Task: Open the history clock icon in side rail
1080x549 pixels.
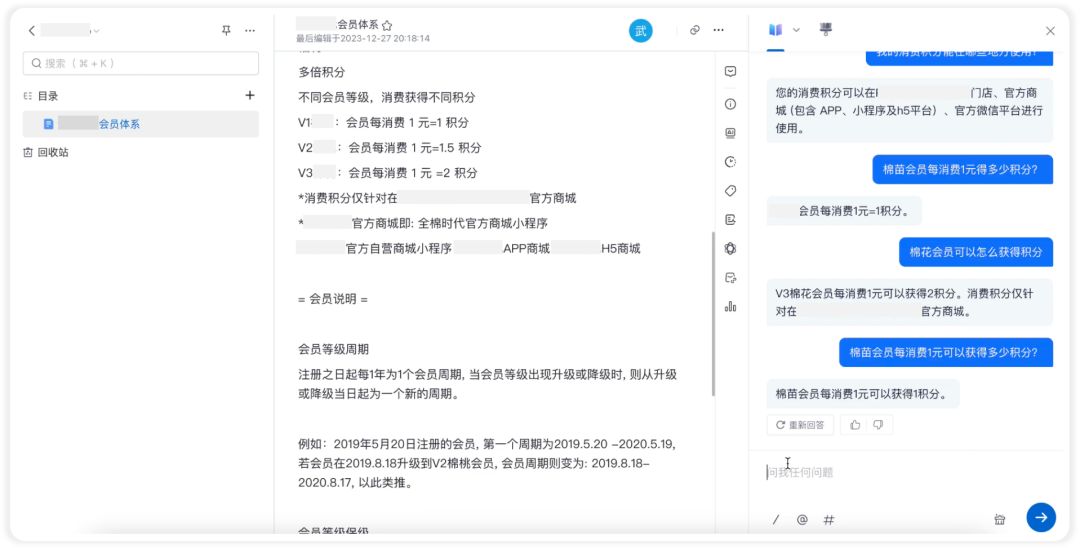Action: (731, 162)
